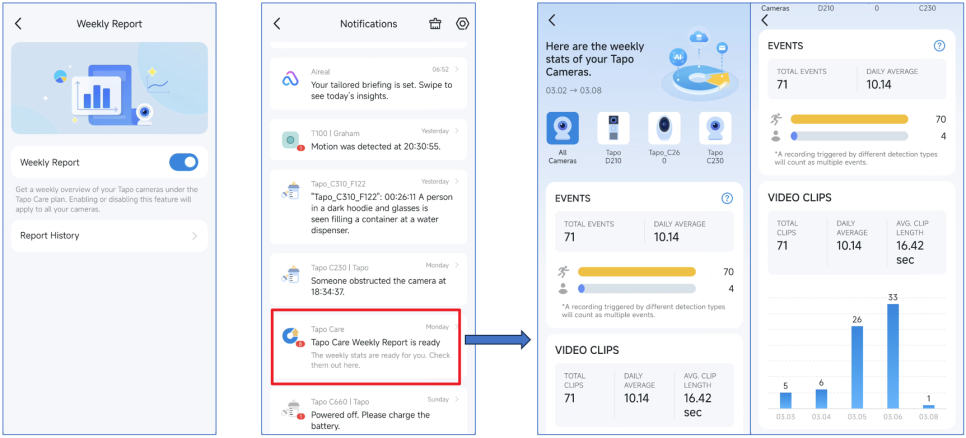The image size is (966, 438).
Task: Click the T100 sensor icon
Action: (x=290, y=141)
